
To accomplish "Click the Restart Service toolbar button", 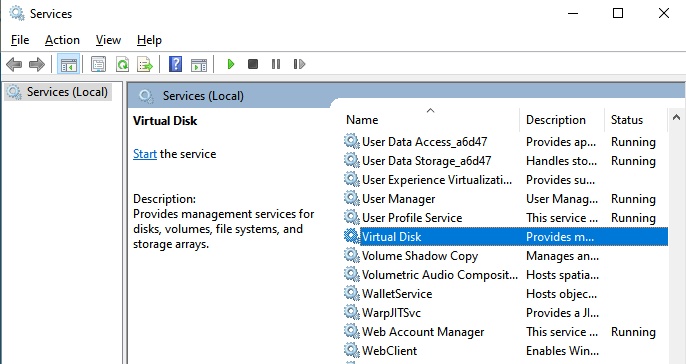I will [299, 64].
